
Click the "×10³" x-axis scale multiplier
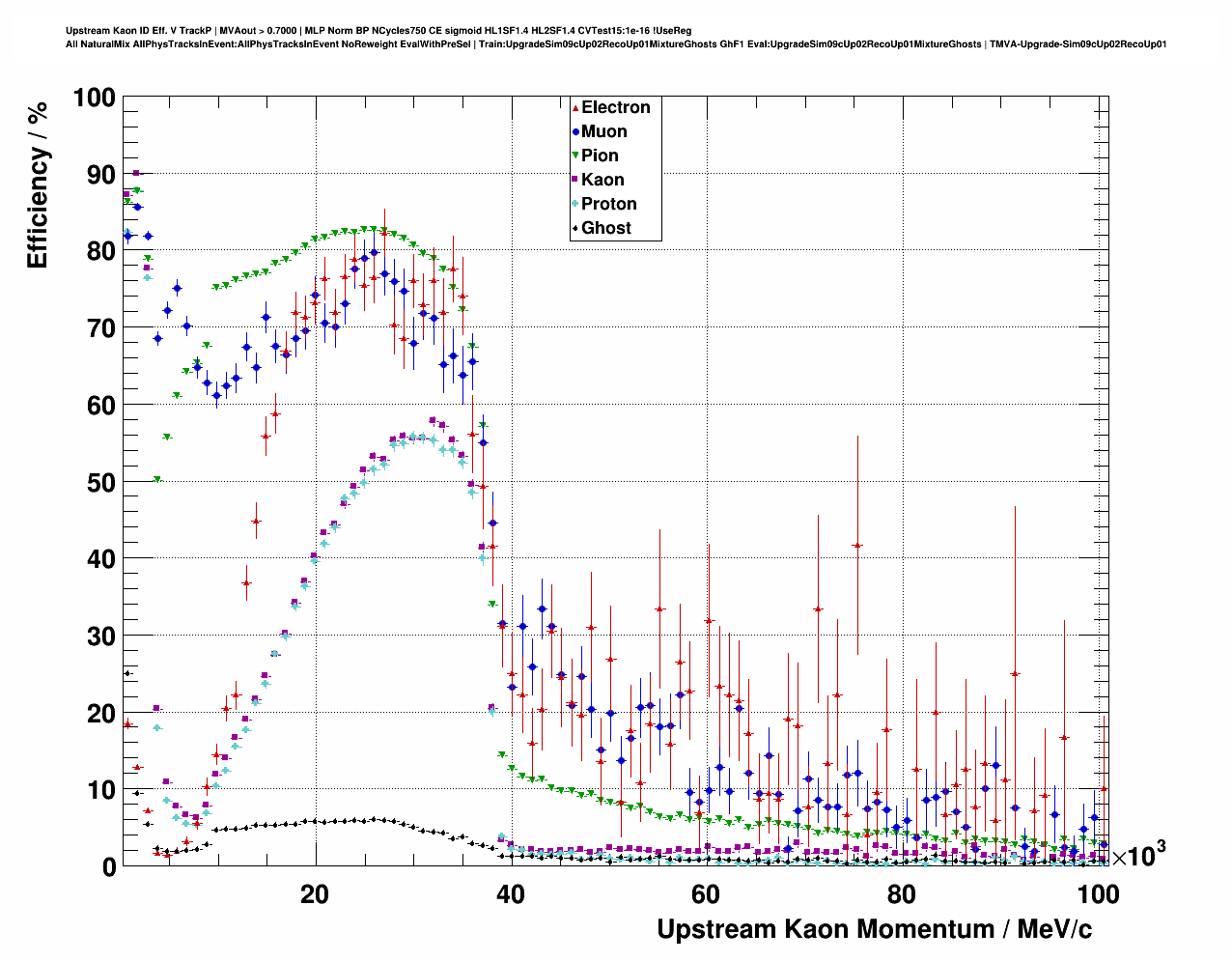(x=1138, y=854)
